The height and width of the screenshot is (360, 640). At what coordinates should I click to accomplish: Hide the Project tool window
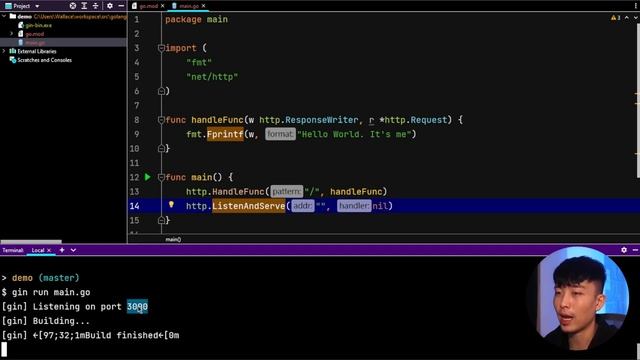[121, 6]
